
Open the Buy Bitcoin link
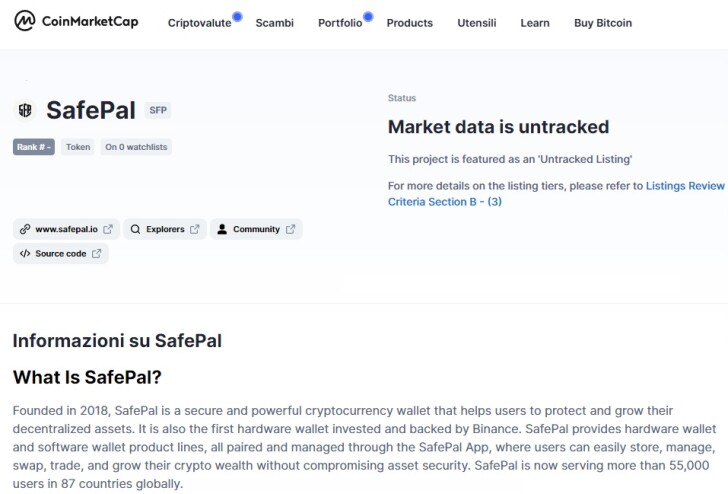[603, 23]
